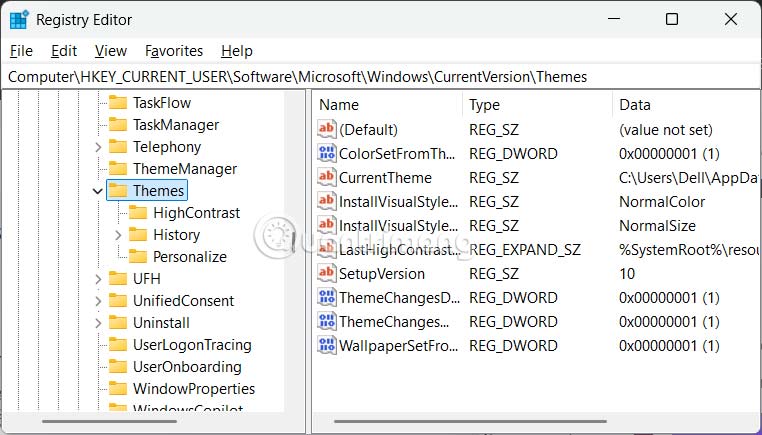Click the HighContrast folder icon
The height and width of the screenshot is (435, 762).
click(138, 213)
